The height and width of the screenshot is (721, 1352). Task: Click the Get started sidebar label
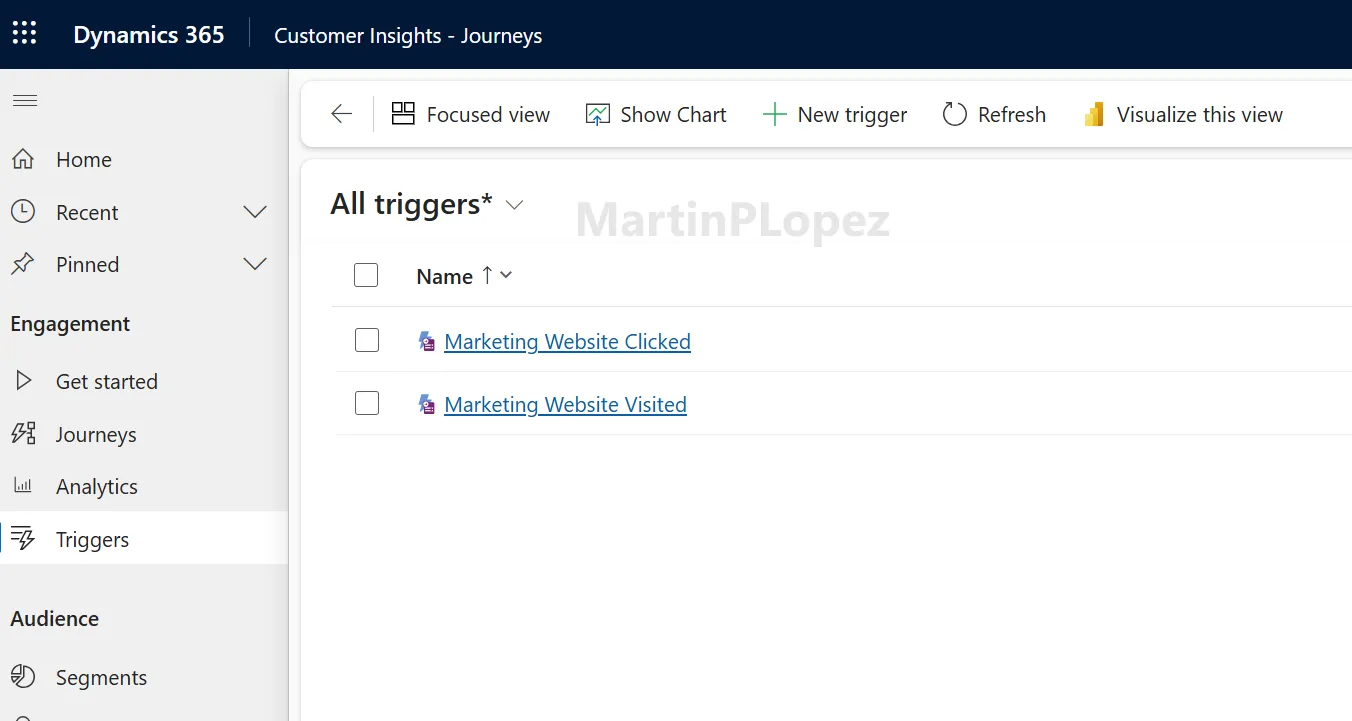107,381
